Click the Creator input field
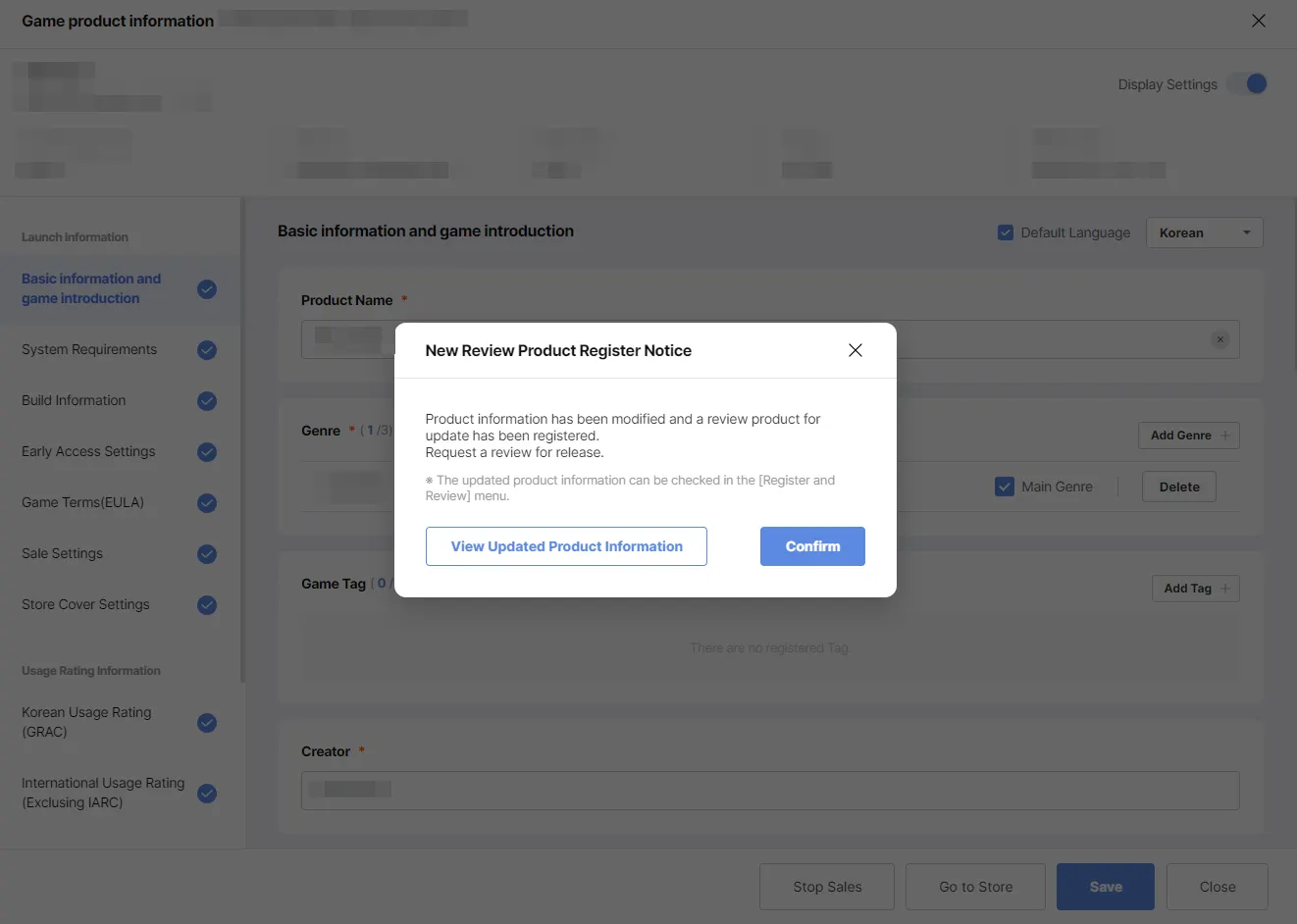 point(770,791)
